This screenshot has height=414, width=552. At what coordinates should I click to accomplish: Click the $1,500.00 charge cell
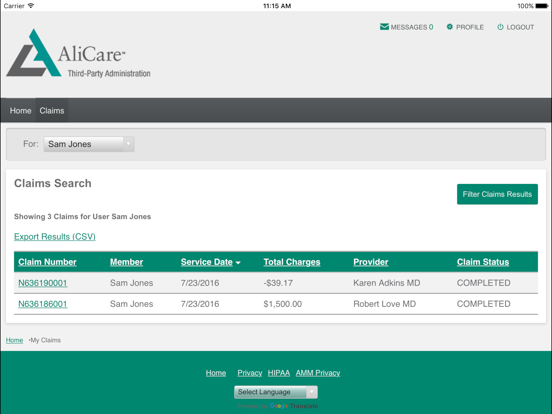283,304
